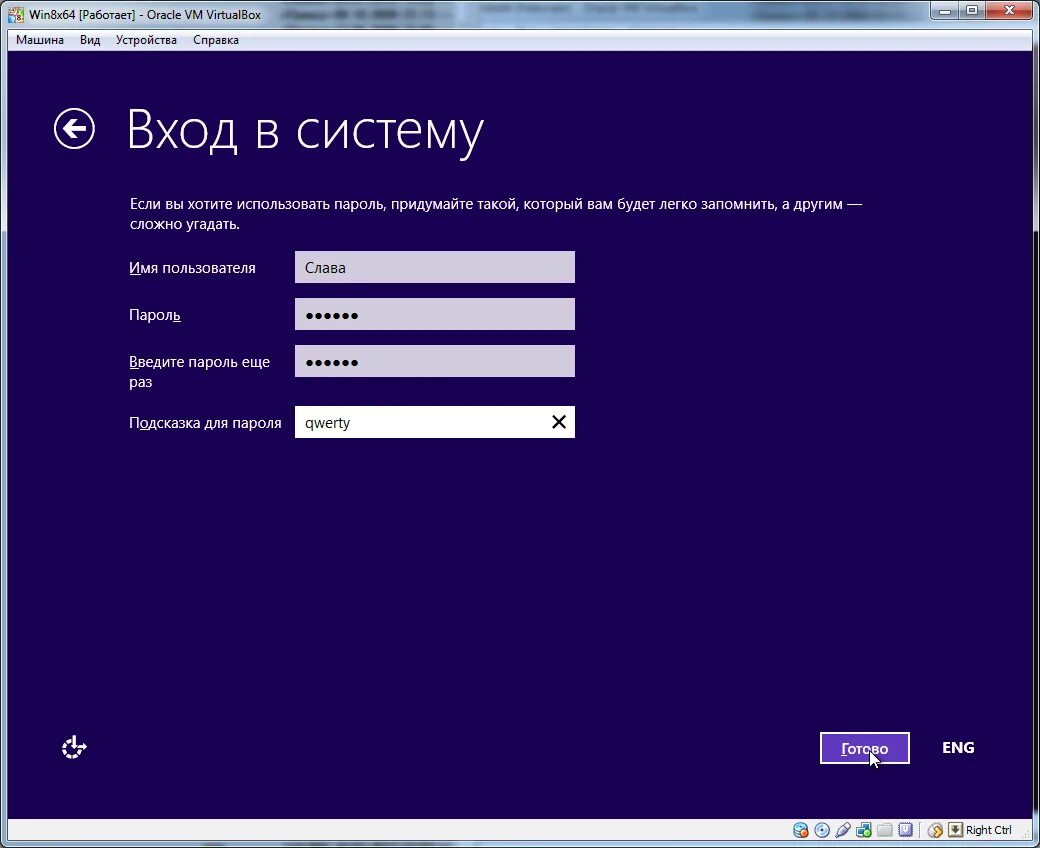Minimize the VirtualBox window
This screenshot has width=1040, height=848.
pos(945,11)
